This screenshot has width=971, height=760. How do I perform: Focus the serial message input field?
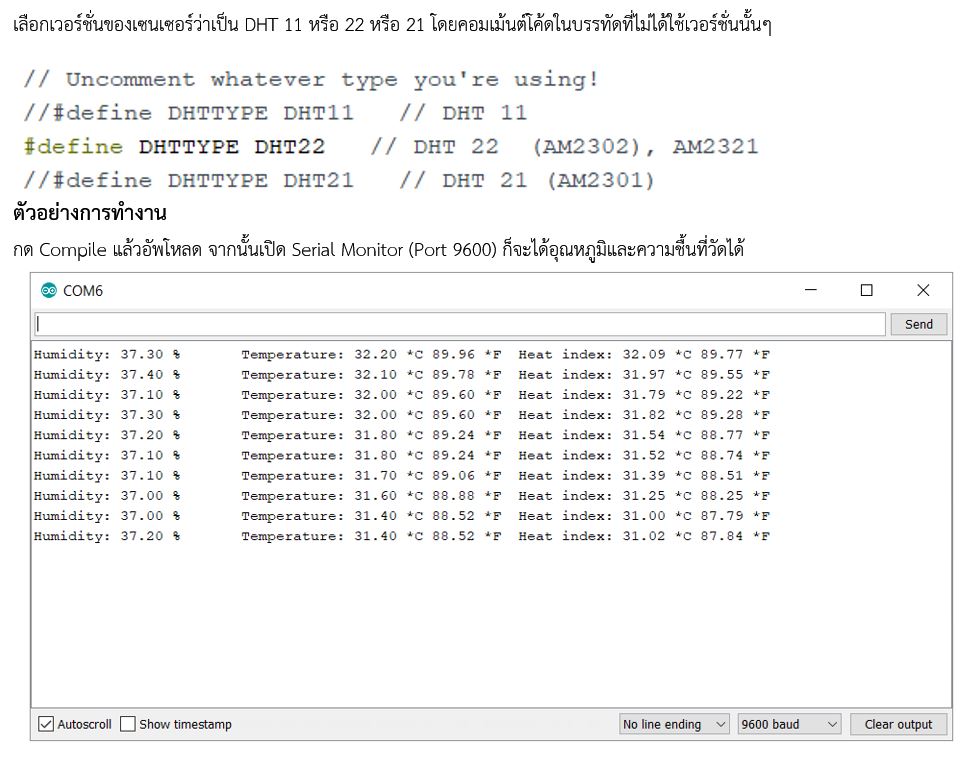coord(460,324)
